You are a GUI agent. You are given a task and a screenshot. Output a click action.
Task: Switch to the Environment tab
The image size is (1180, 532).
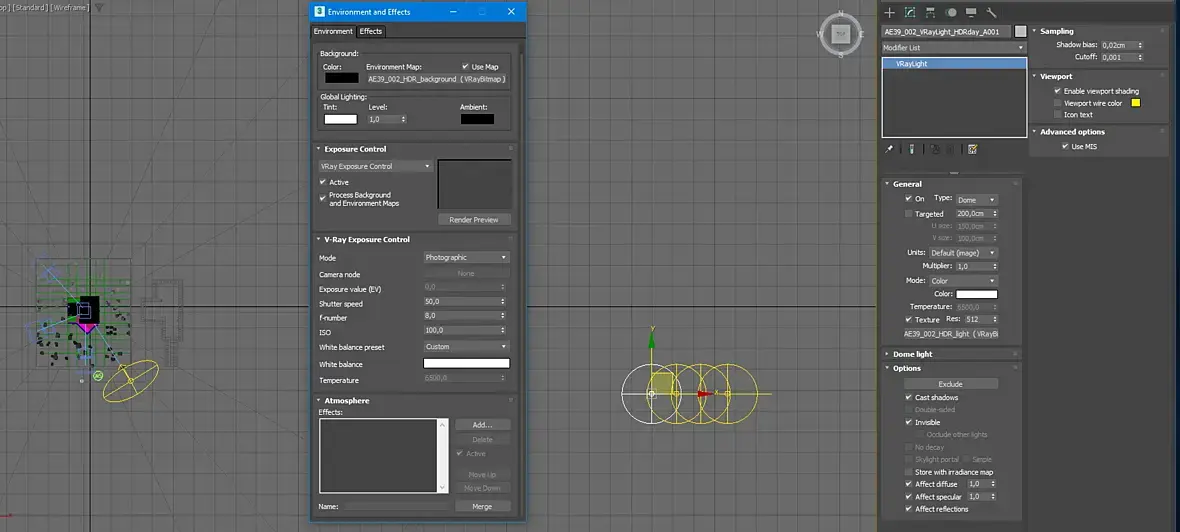click(x=333, y=32)
